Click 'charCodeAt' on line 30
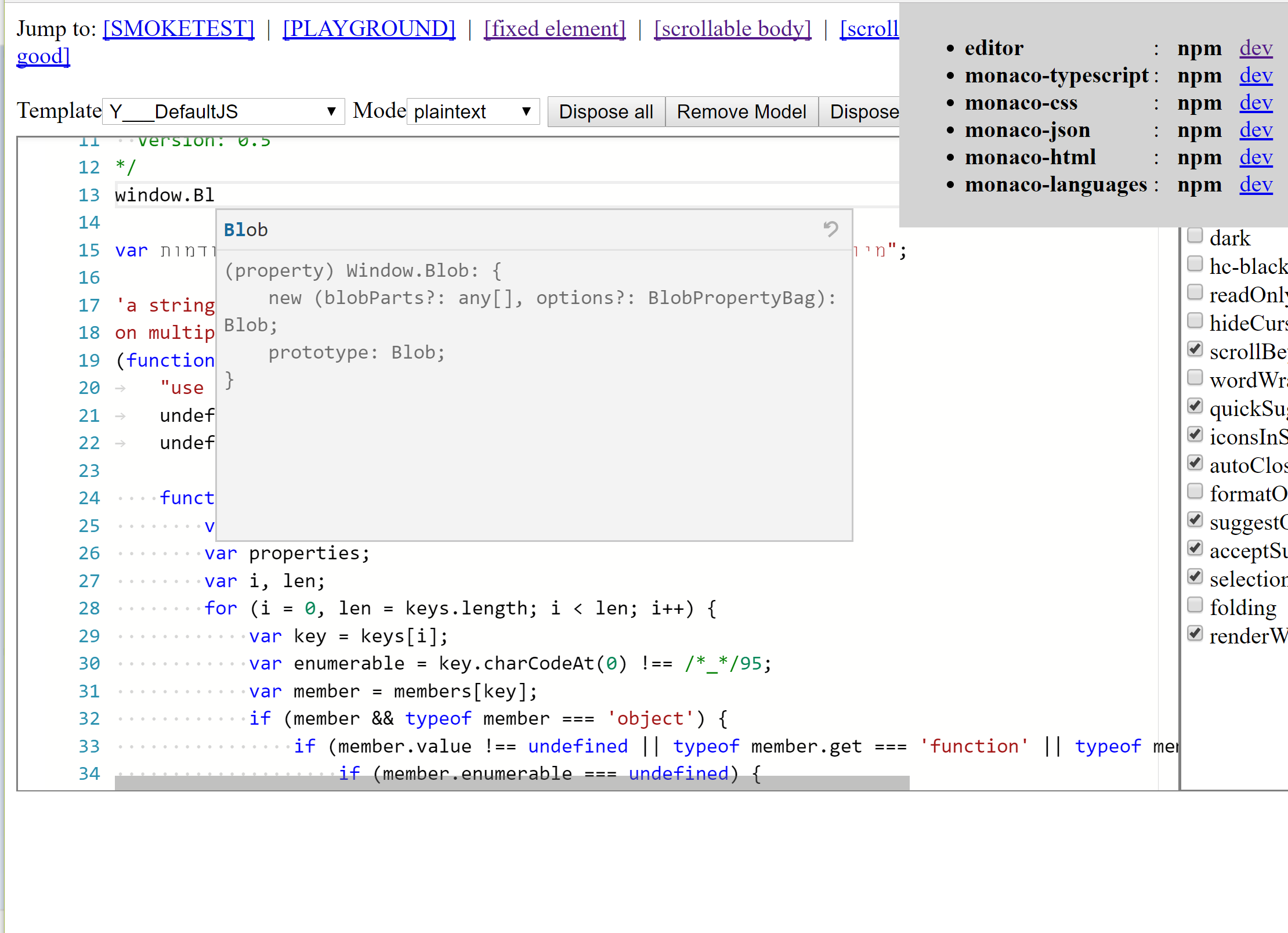The height and width of the screenshot is (933, 1288). click(539, 663)
